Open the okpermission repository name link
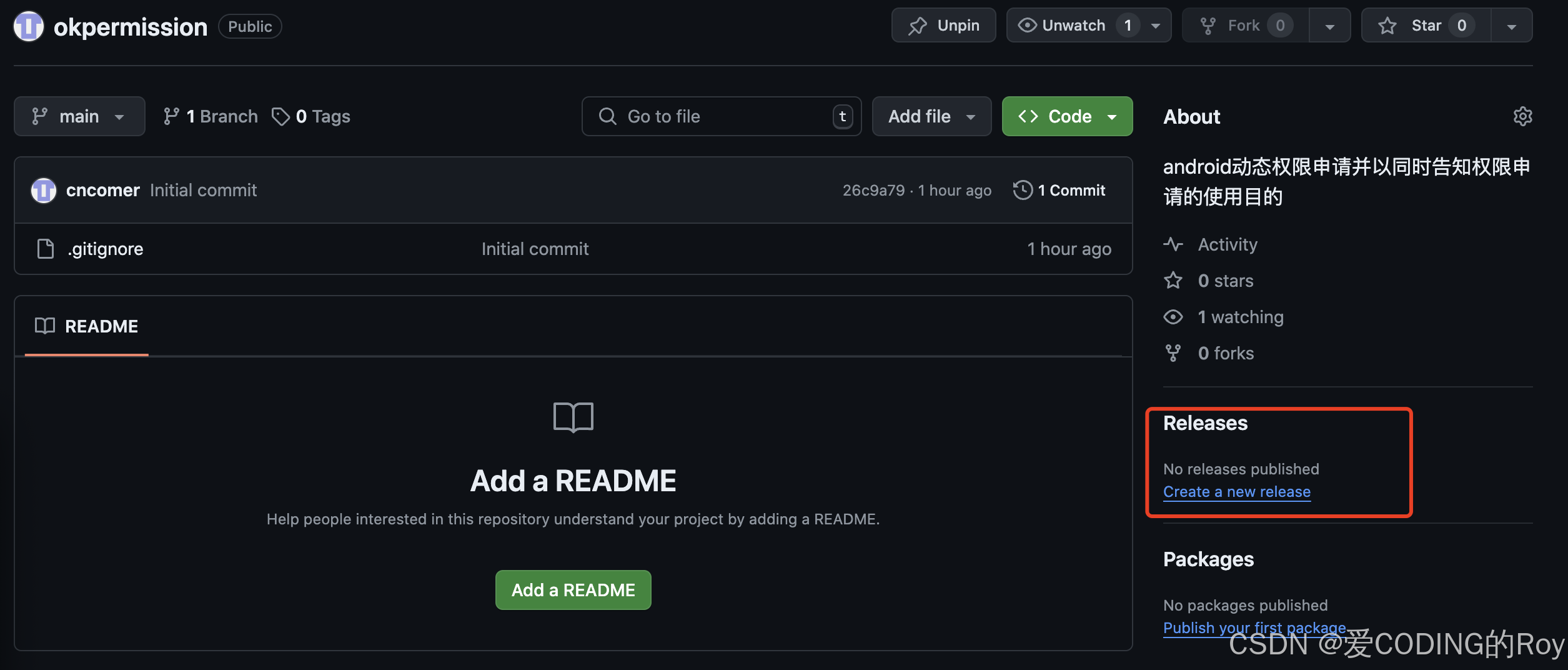The height and width of the screenshot is (670, 1568). click(x=131, y=27)
